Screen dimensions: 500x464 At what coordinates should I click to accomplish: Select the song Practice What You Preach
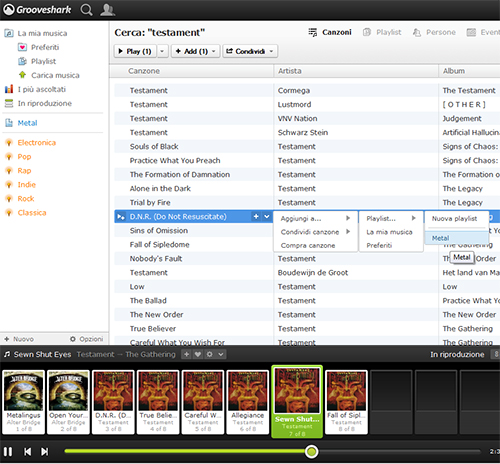(175, 161)
